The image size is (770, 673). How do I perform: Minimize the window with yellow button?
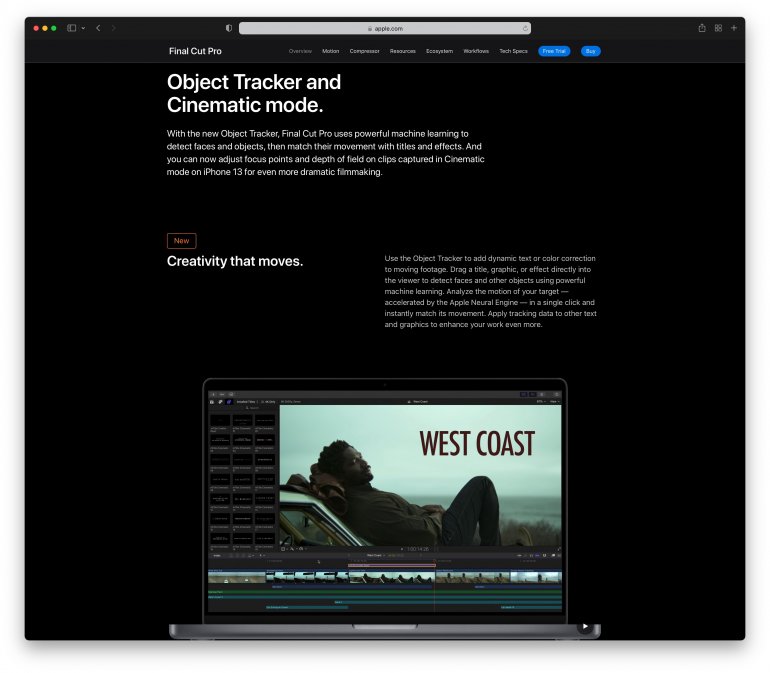coord(45,28)
